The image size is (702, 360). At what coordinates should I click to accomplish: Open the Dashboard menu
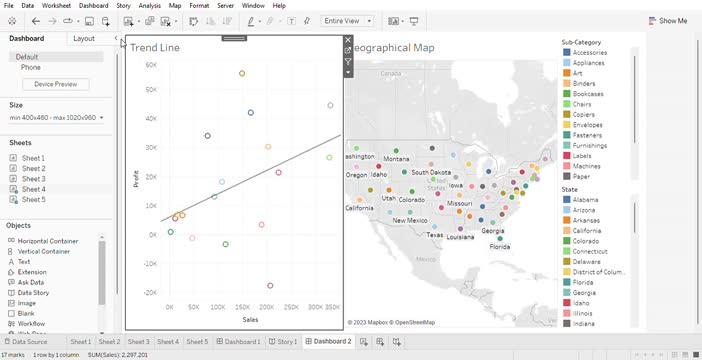coord(94,6)
